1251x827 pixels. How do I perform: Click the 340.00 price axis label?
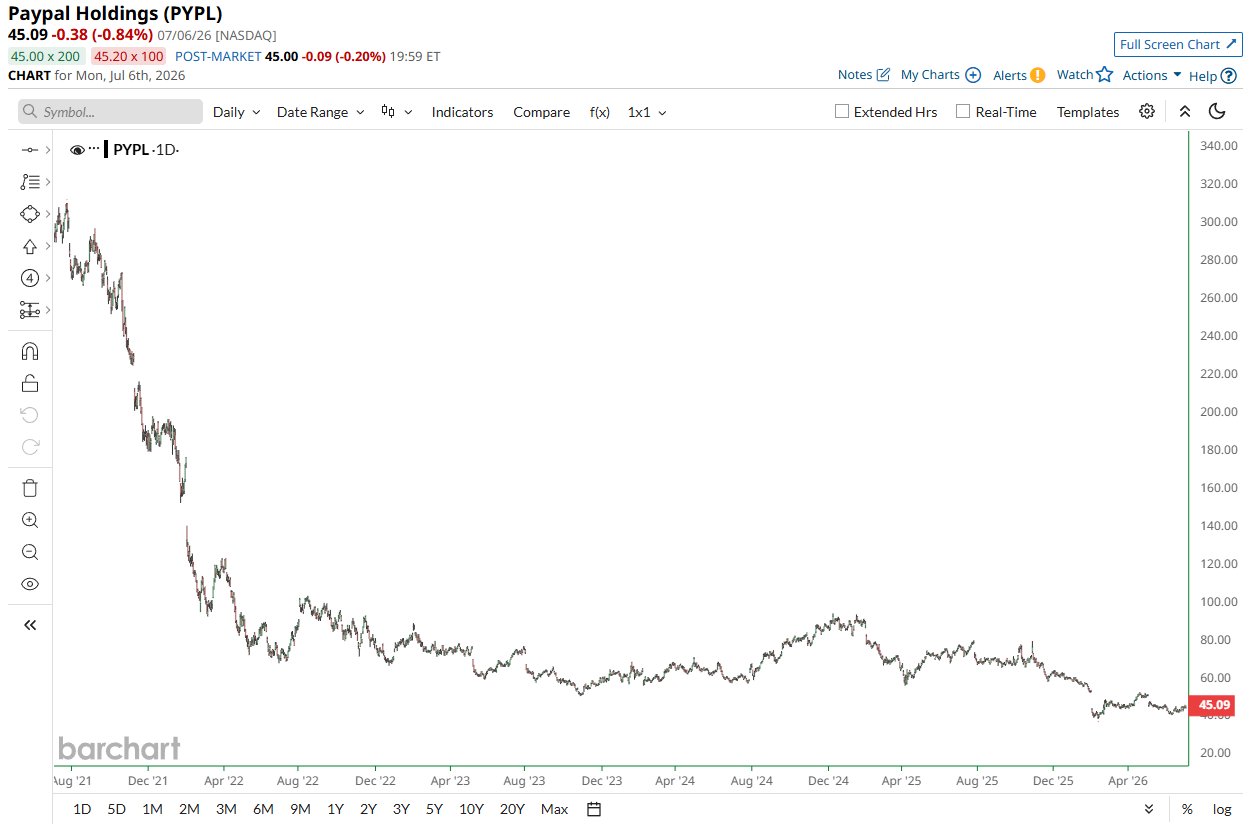(x=1218, y=146)
